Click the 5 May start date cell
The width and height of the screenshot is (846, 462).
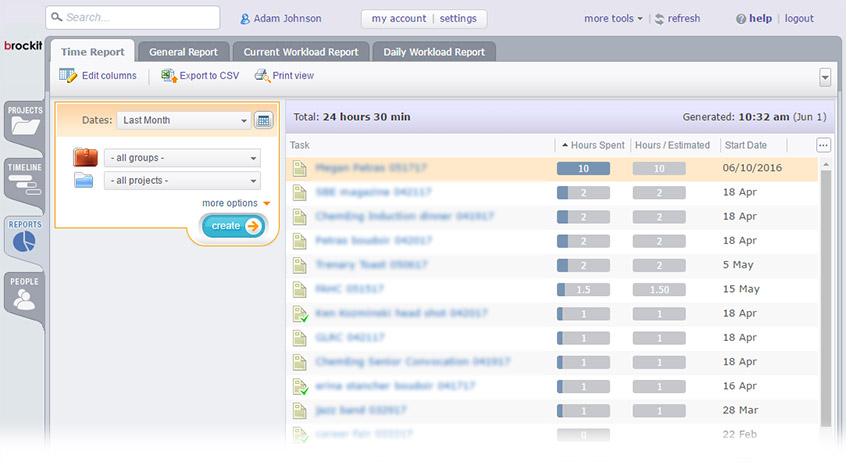pos(738,265)
